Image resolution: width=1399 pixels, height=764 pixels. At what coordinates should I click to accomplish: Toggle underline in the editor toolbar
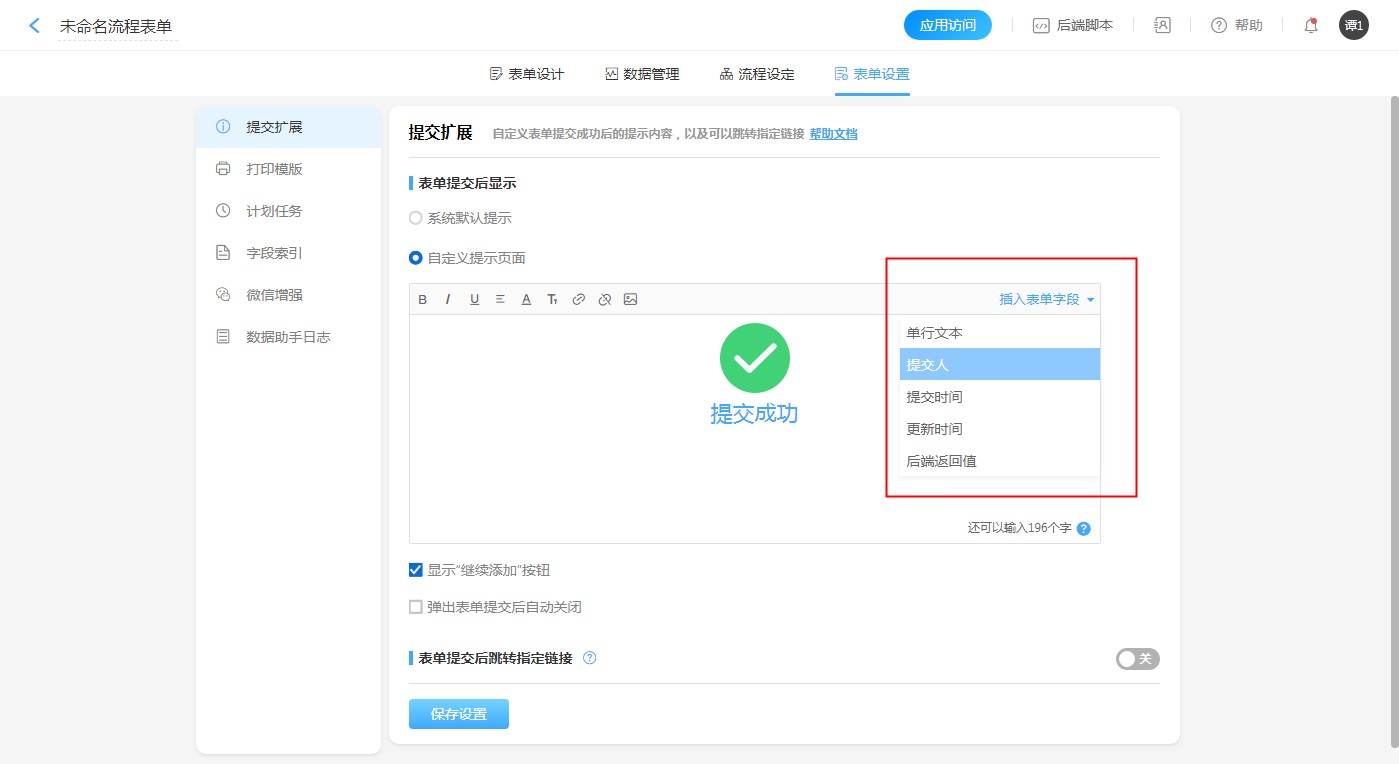click(x=474, y=300)
